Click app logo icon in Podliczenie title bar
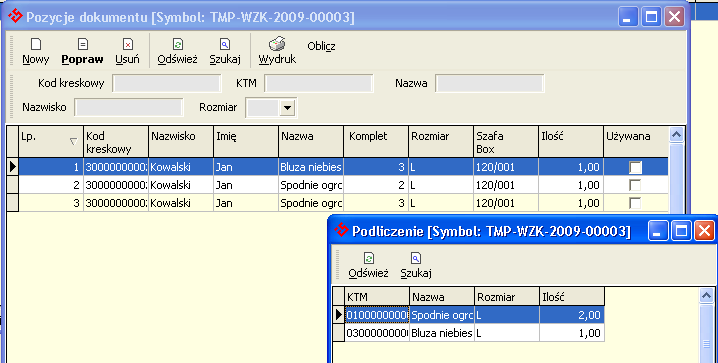 coord(341,230)
